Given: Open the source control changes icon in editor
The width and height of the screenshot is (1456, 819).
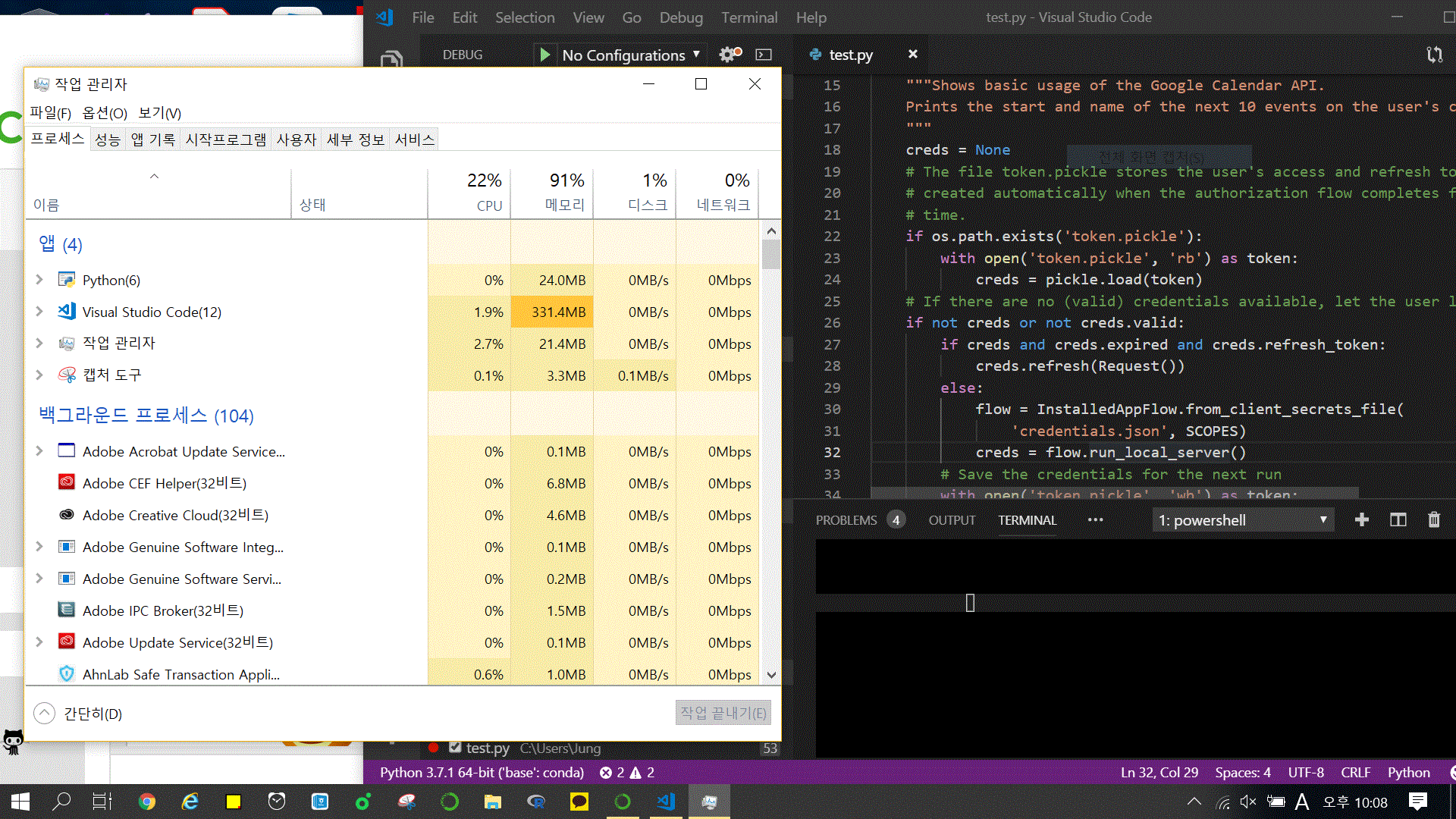Looking at the screenshot, I should (x=1434, y=55).
